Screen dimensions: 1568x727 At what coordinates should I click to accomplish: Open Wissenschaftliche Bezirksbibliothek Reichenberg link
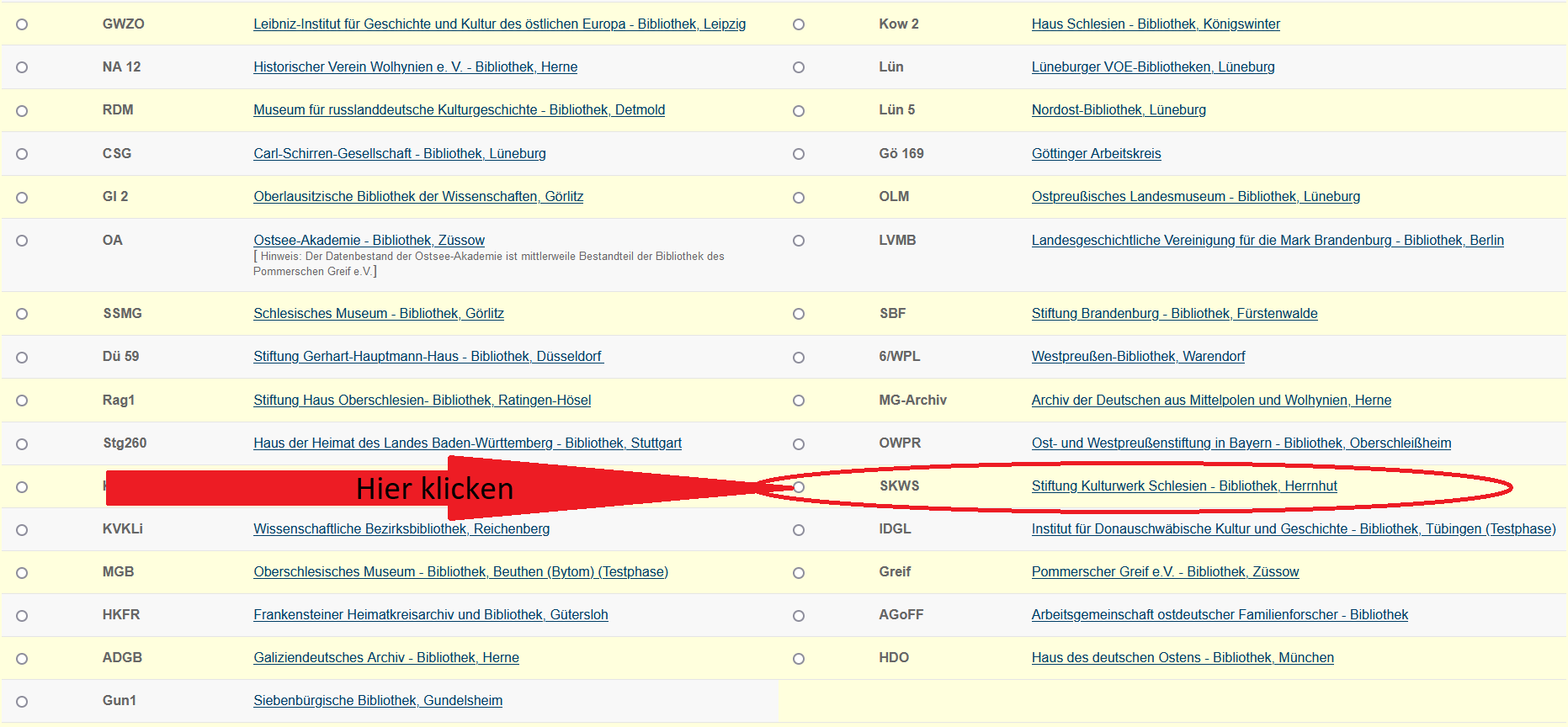pyautogui.click(x=401, y=529)
